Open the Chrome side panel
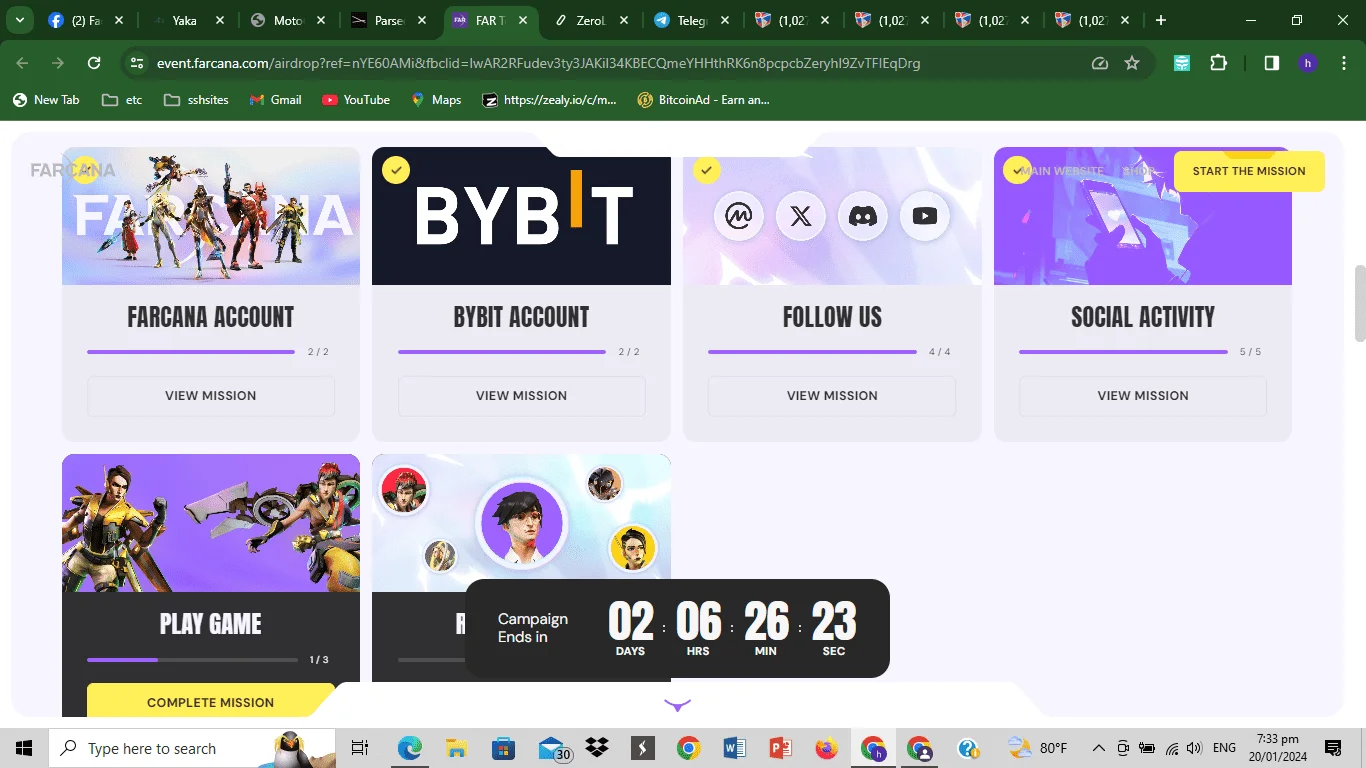 pos(1271,63)
